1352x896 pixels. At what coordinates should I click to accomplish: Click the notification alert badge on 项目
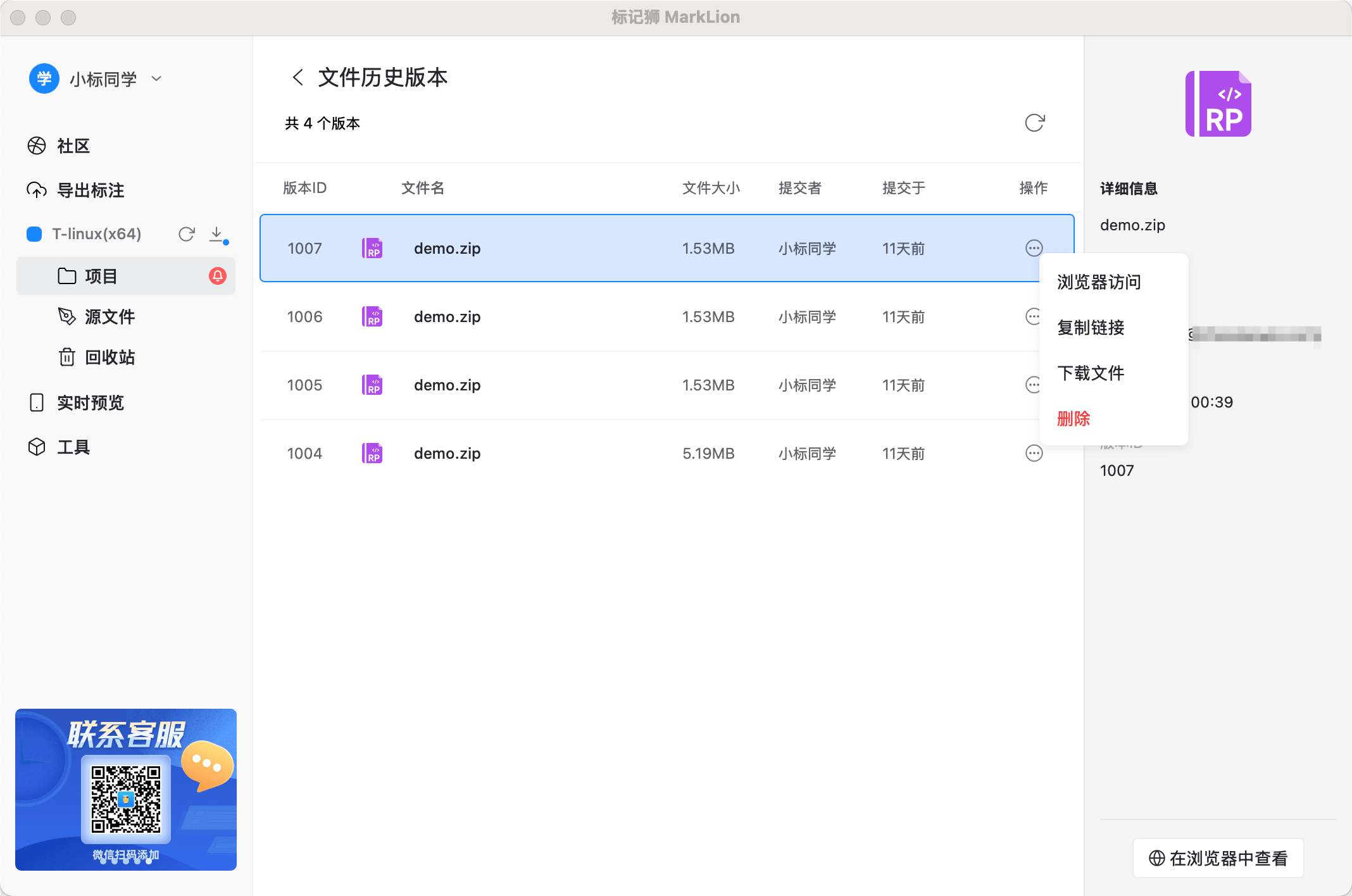click(x=217, y=277)
